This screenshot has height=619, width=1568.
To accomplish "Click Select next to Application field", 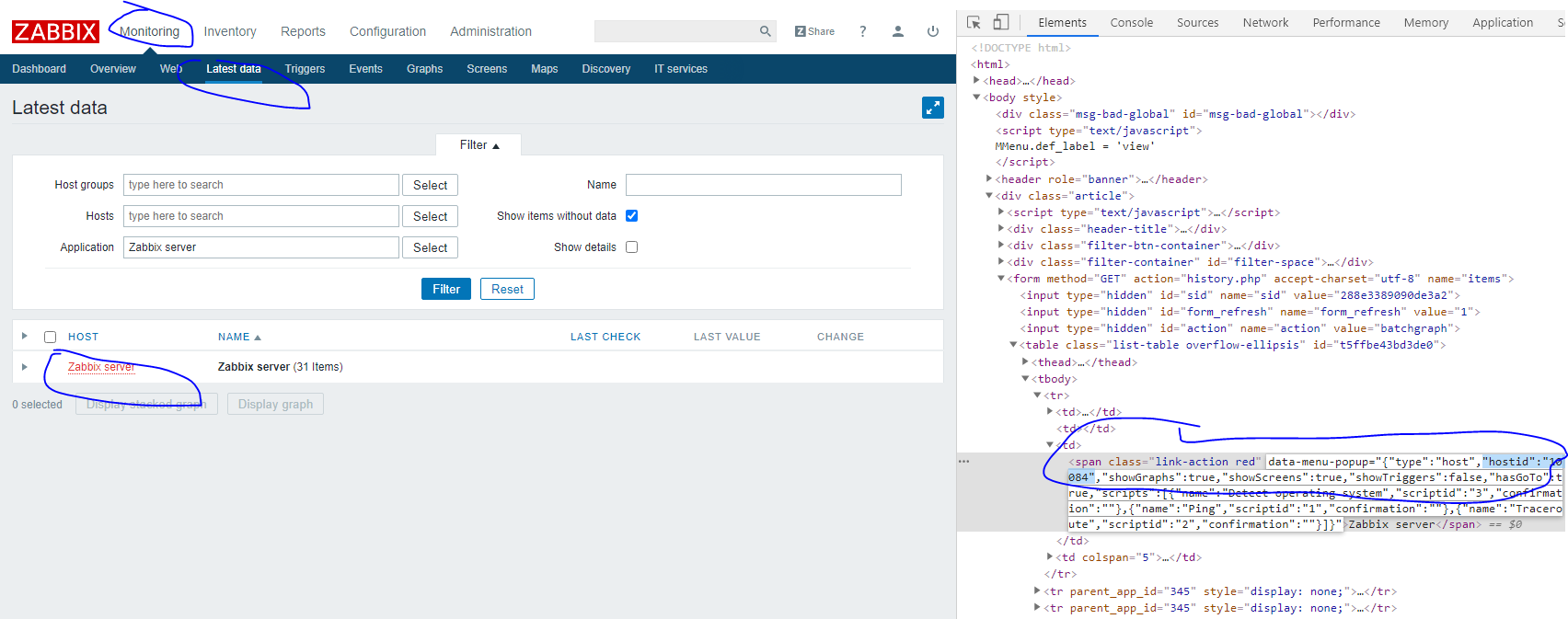I will click(x=430, y=247).
